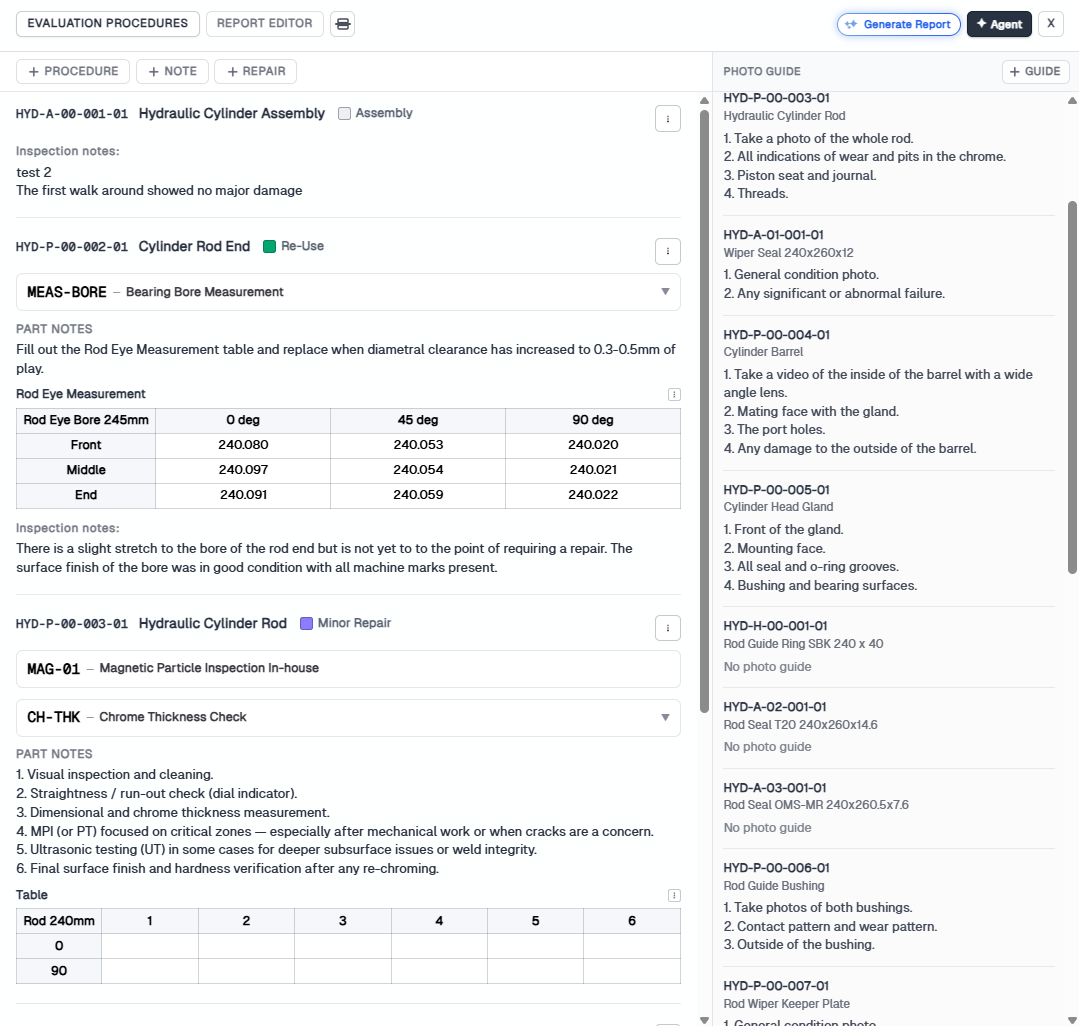Click empty cell row 90 column 6
Image resolution: width=1079 pixels, height=1026 pixels.
point(632,971)
